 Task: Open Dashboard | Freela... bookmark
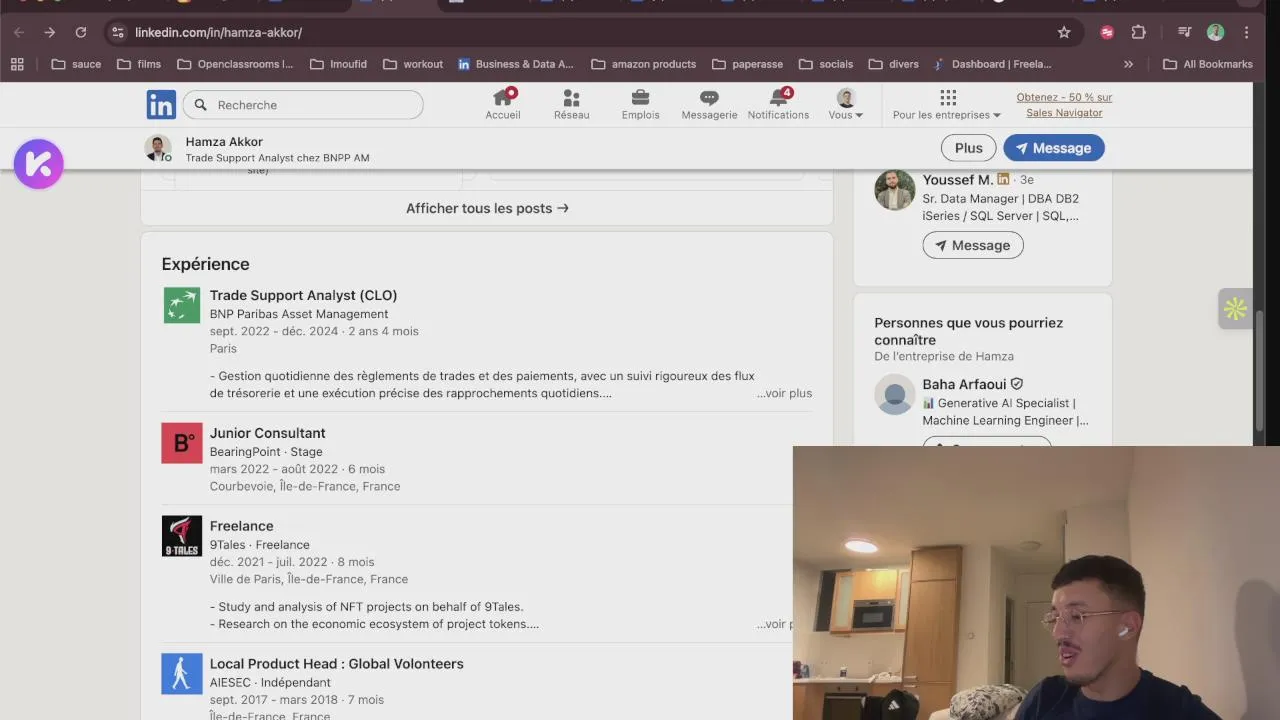point(992,64)
